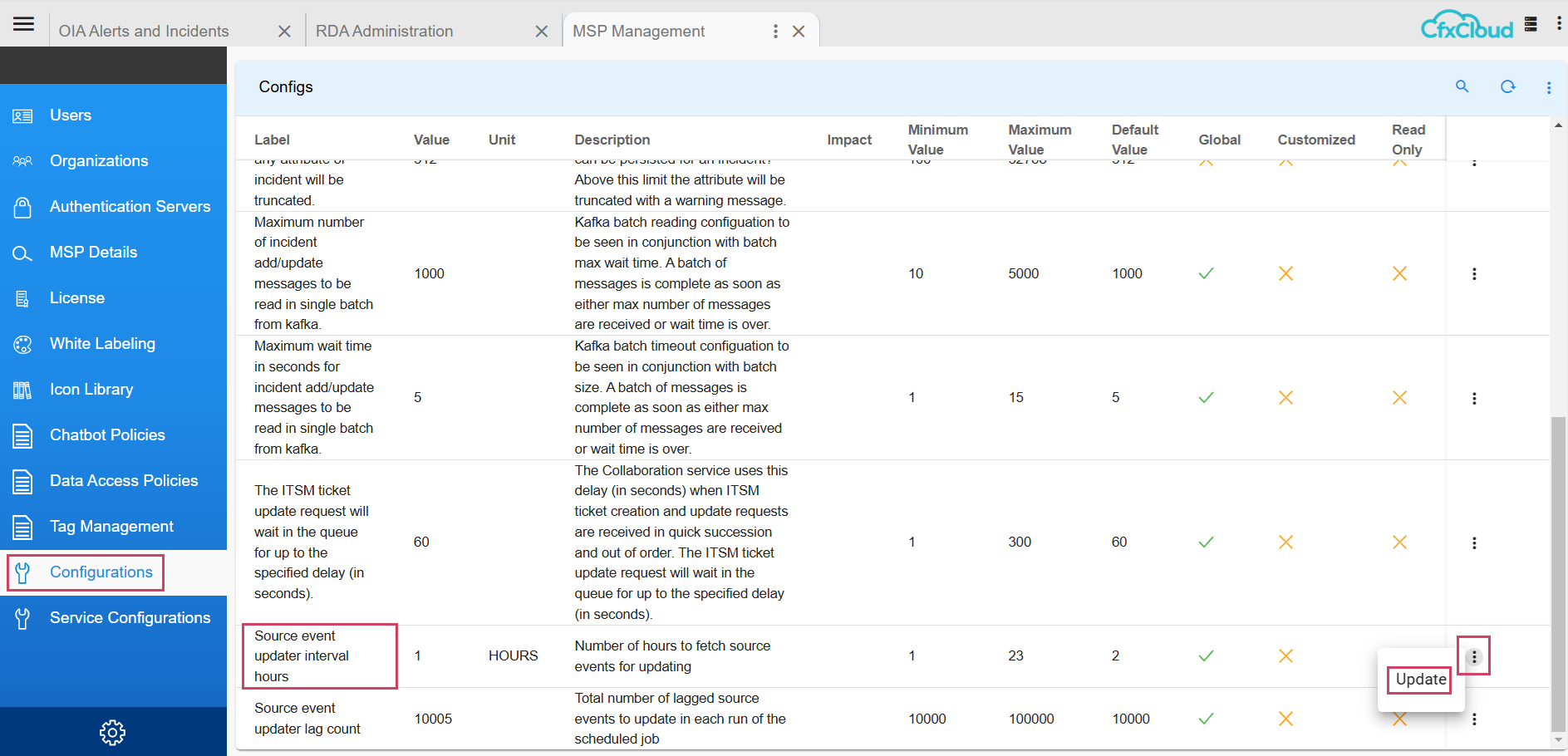The image size is (1568, 756).
Task: Open the Icon Library sidebar item
Action: pyautogui.click(x=91, y=389)
